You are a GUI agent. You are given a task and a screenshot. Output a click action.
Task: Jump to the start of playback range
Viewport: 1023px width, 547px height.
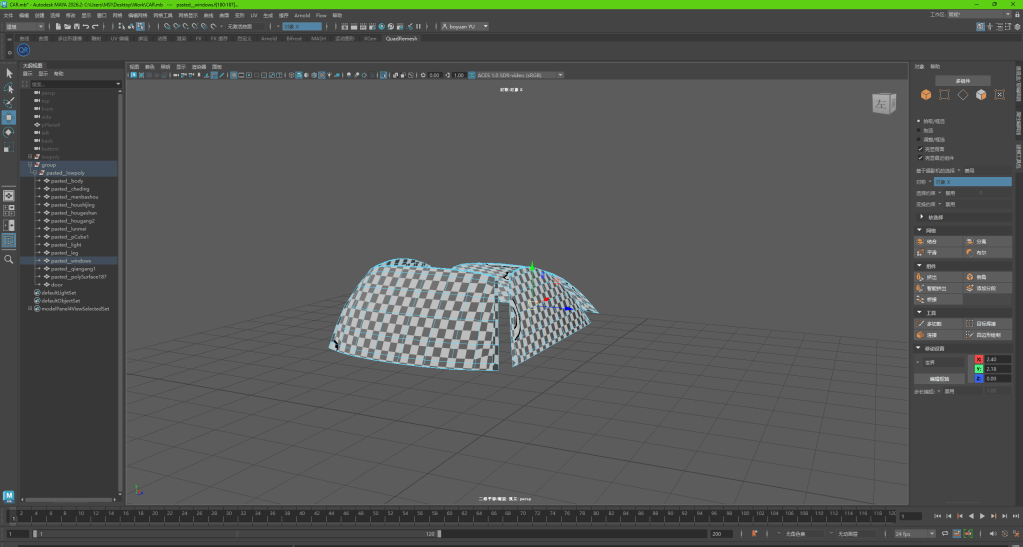pos(937,516)
